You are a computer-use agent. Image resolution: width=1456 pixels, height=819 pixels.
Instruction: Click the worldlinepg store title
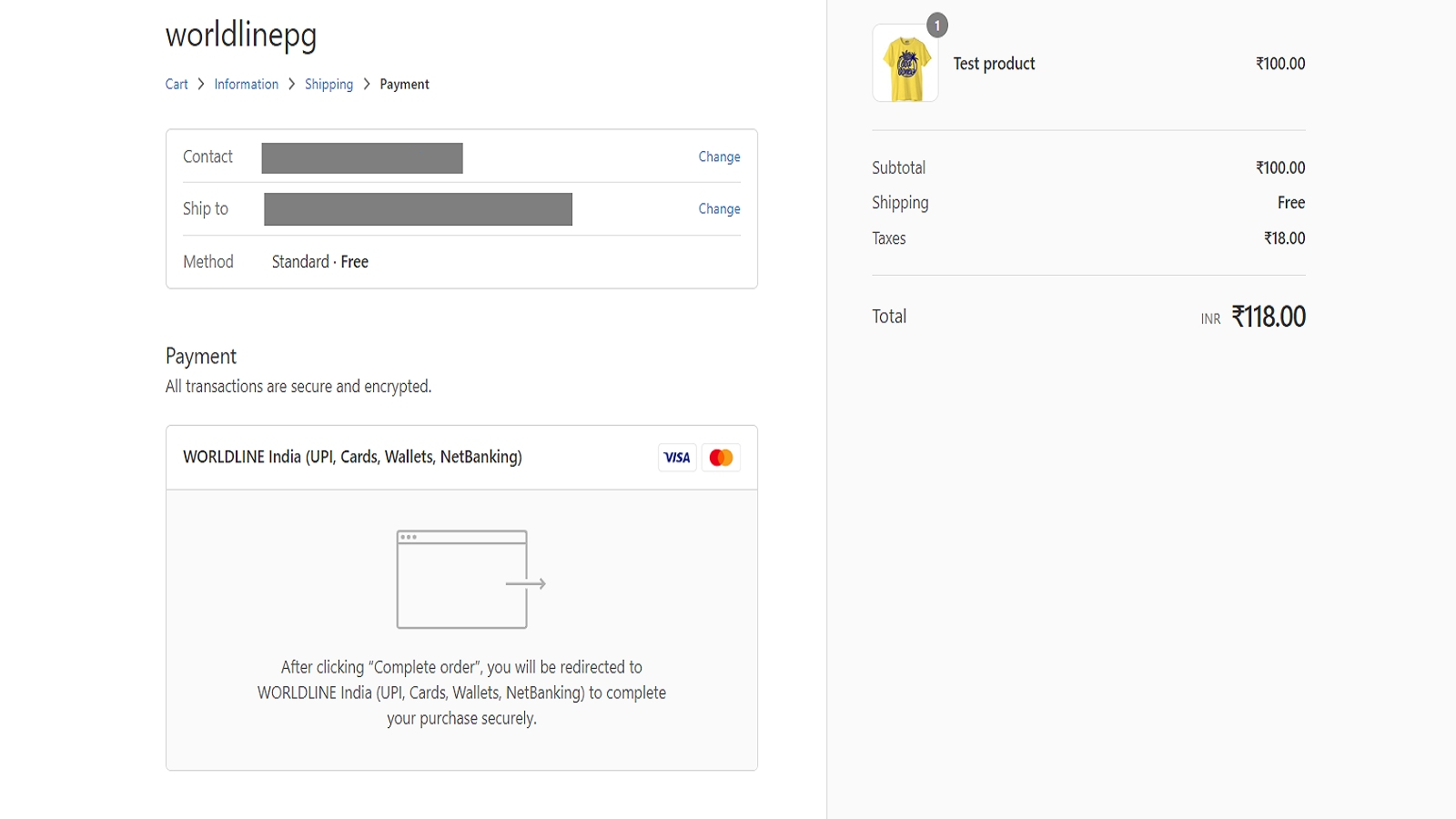pyautogui.click(x=241, y=35)
